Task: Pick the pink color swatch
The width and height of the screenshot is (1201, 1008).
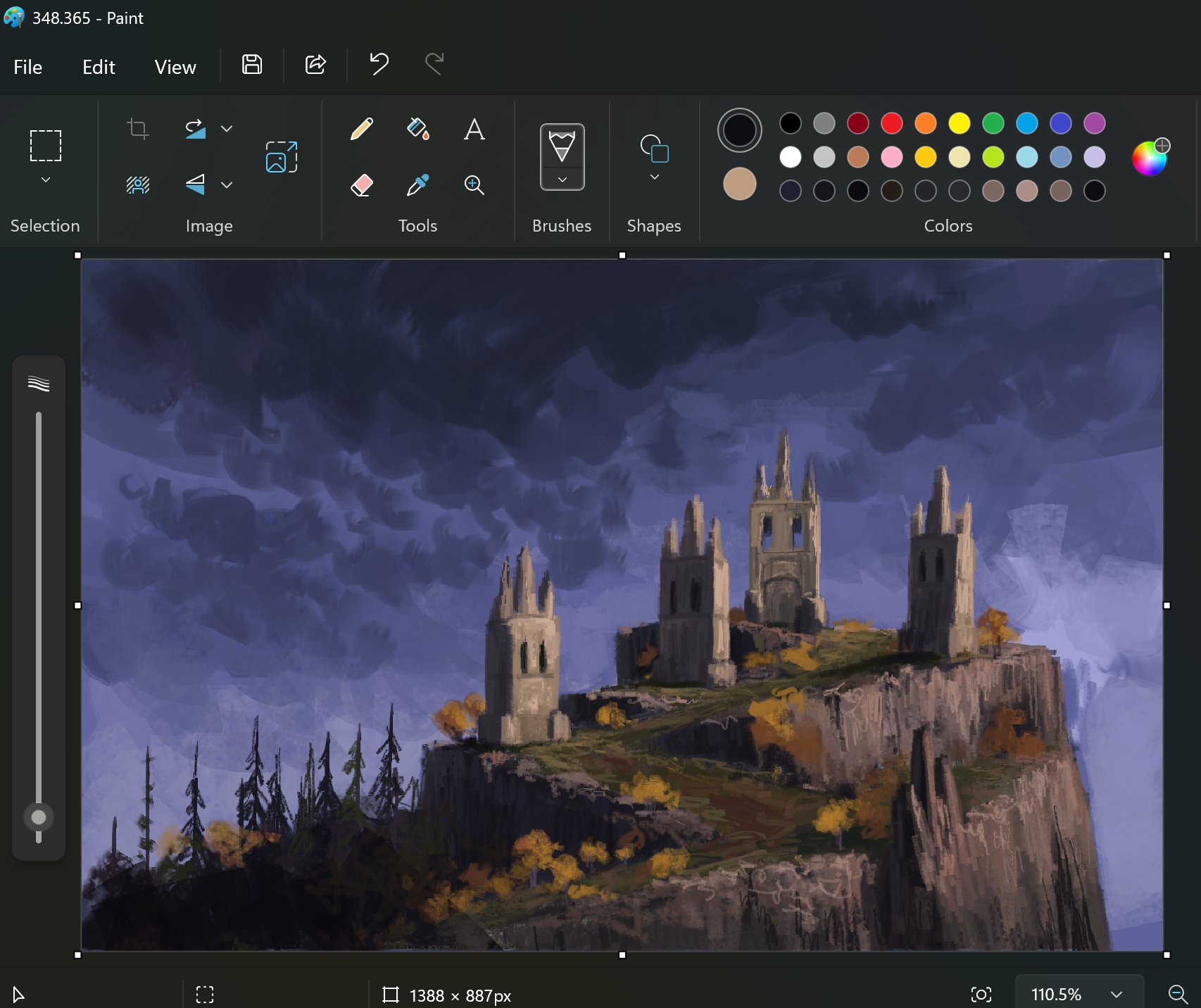Action: (x=892, y=157)
